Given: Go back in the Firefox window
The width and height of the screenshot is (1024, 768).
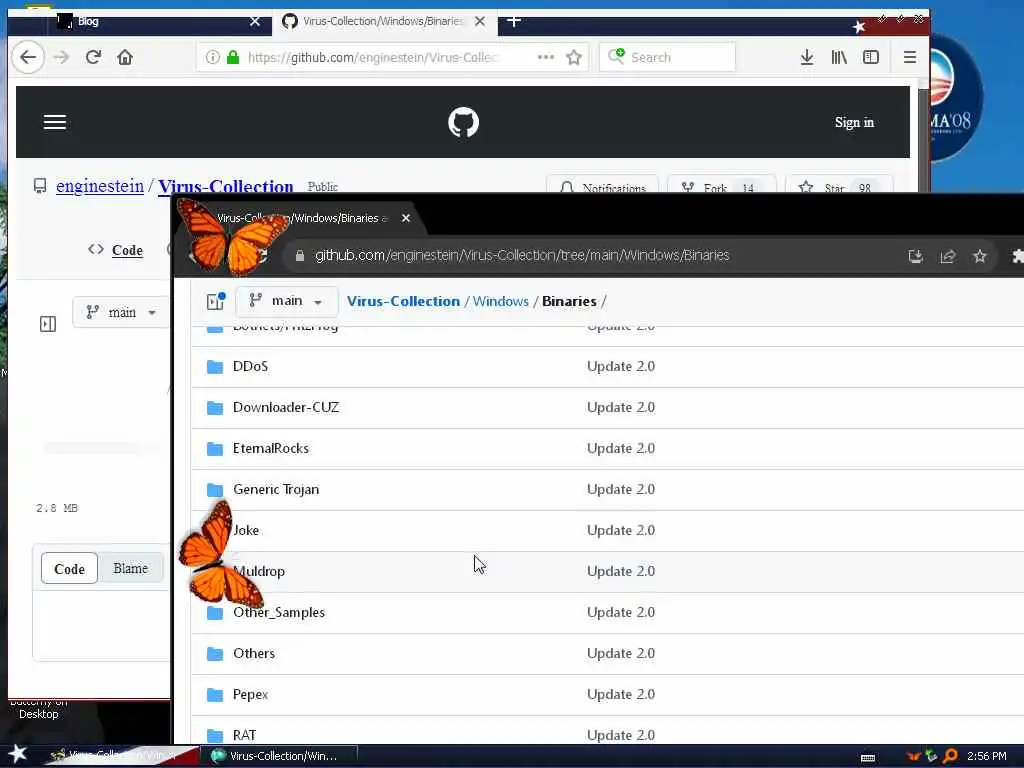Looking at the screenshot, I should click(x=27, y=57).
